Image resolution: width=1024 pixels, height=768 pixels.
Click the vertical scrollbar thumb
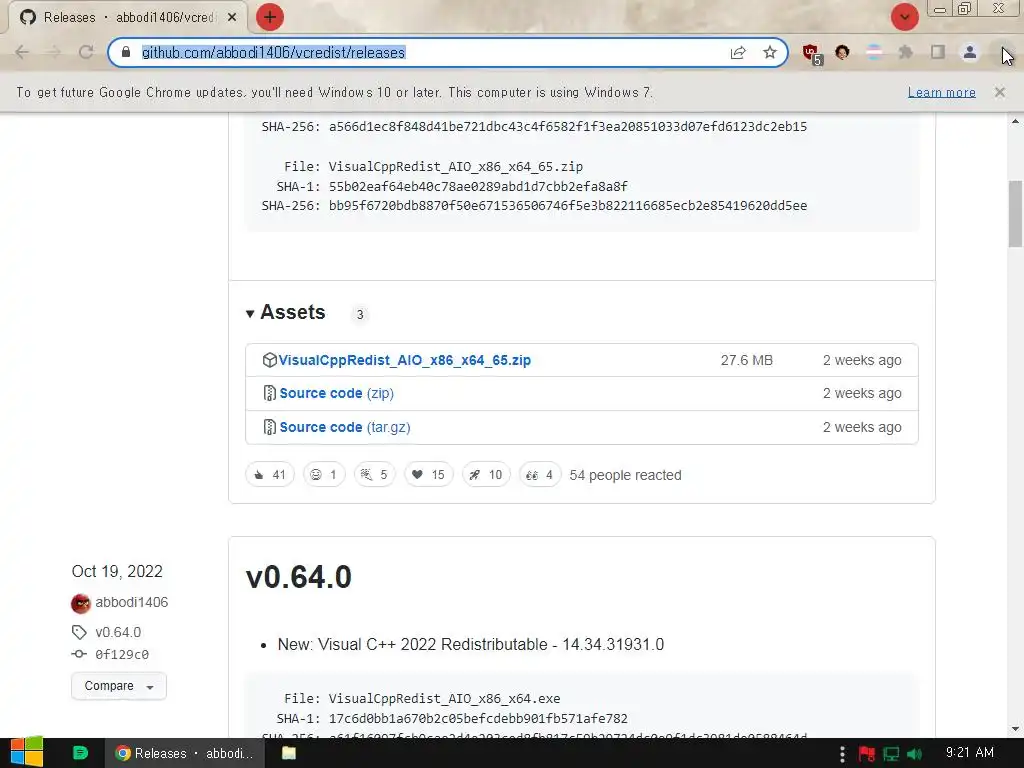point(1015,214)
